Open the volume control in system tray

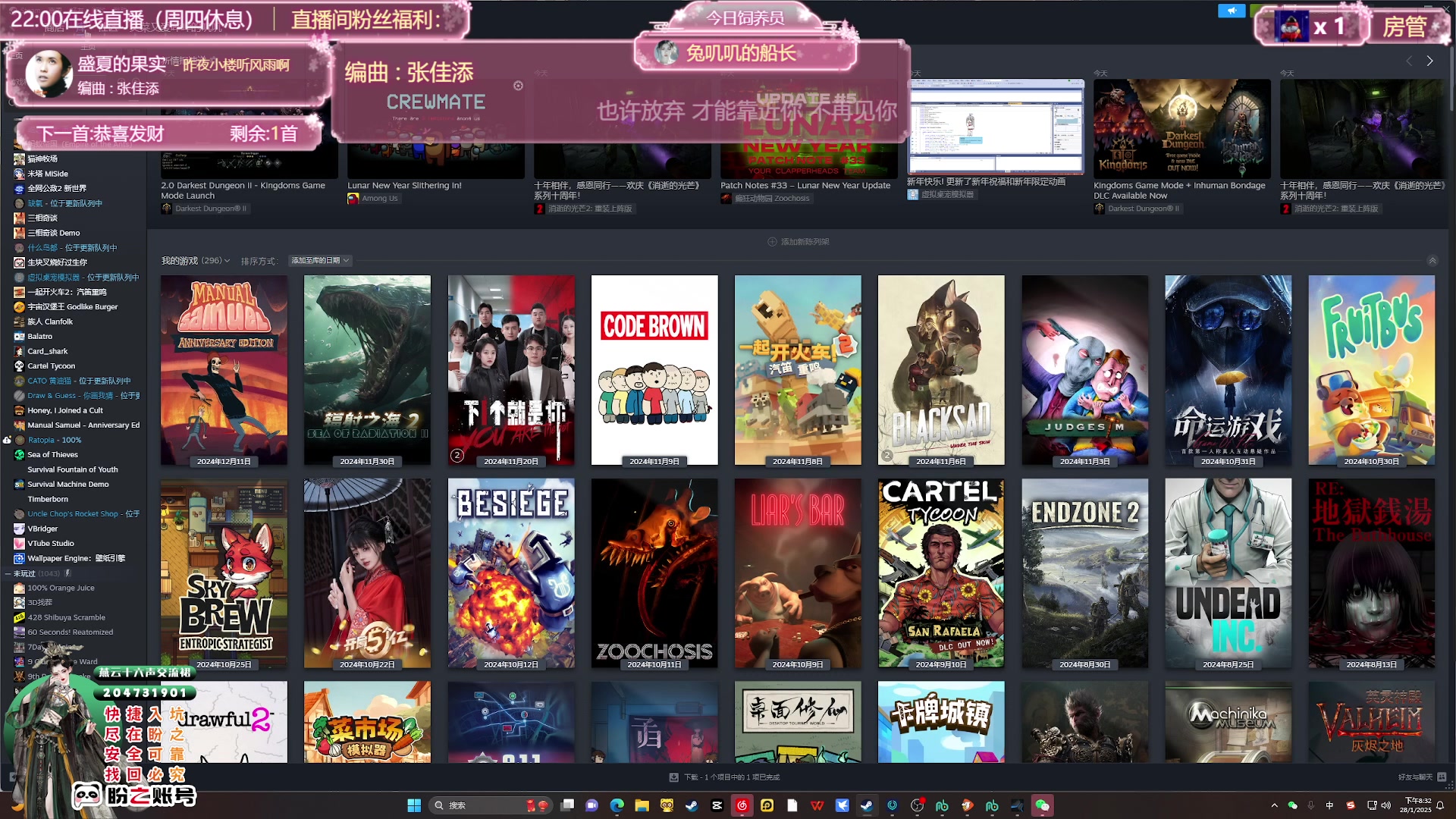coord(1386,805)
